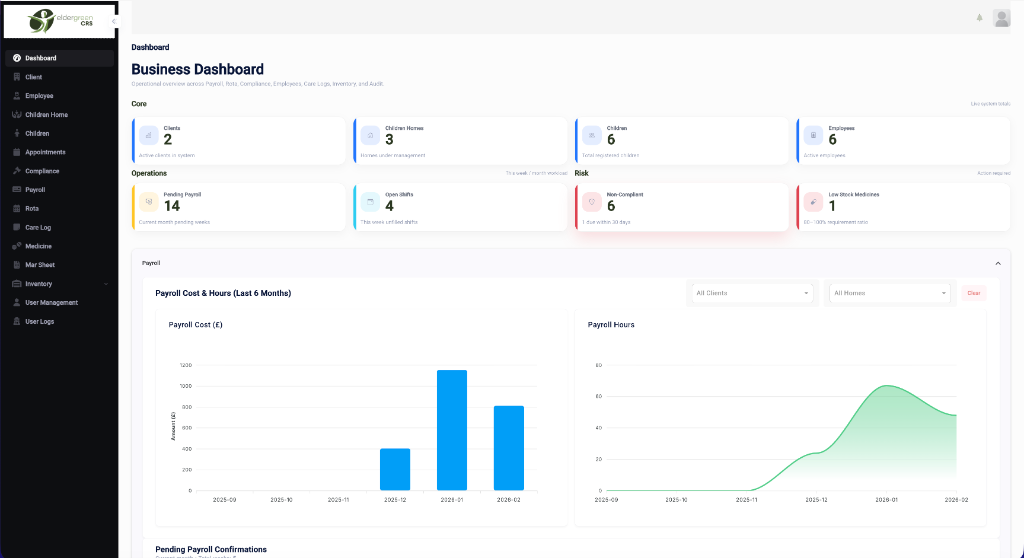Open Client in sidebar menu
Viewport: 1024px width, 558px height.
[x=59, y=77]
